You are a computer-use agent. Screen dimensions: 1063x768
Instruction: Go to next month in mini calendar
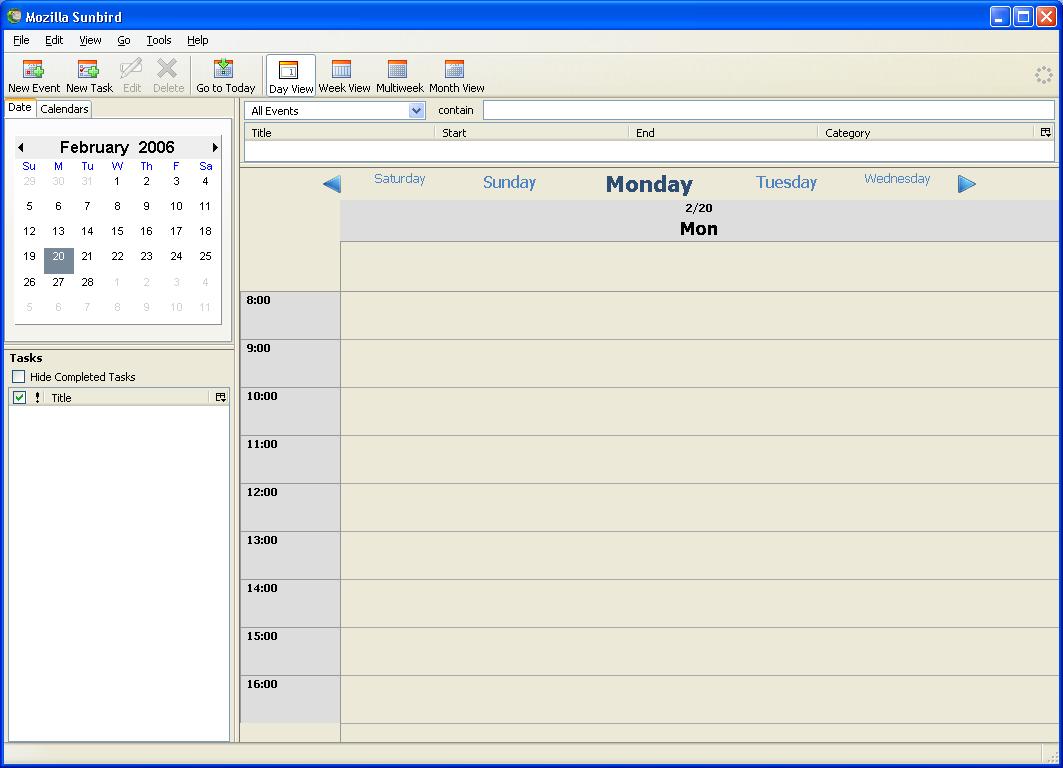click(214, 148)
